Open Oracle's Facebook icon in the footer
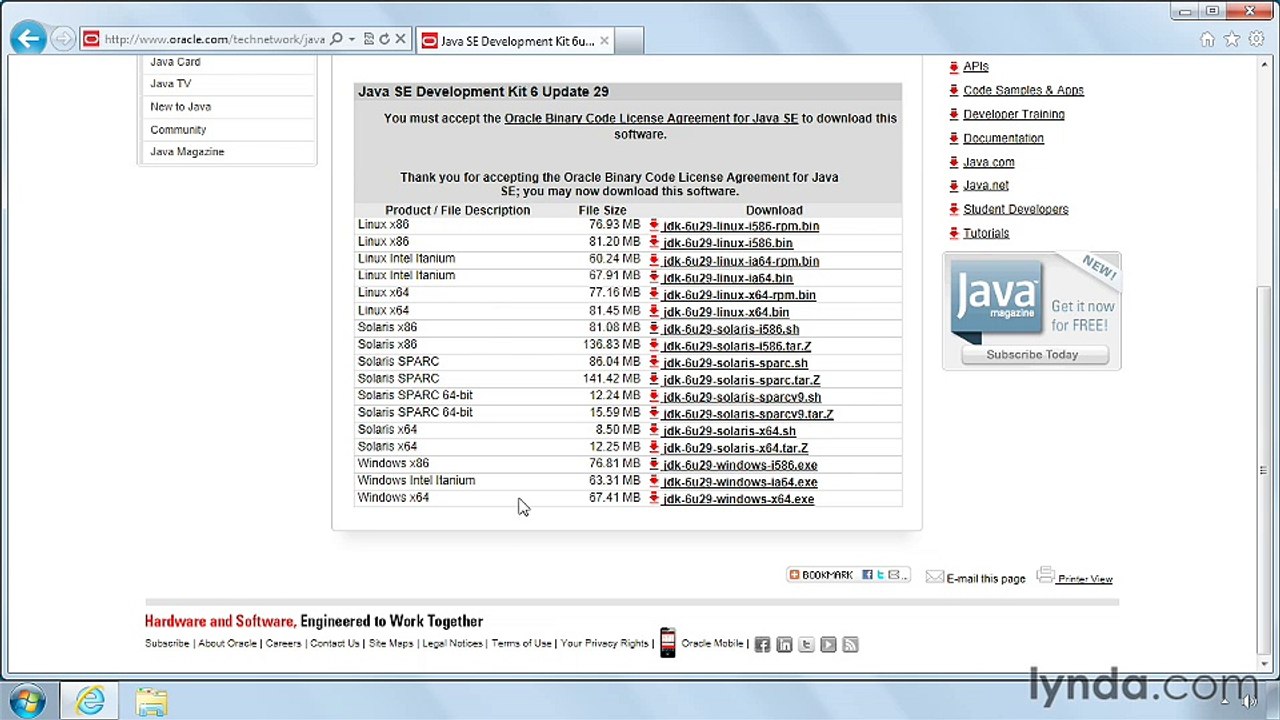The image size is (1280, 720). click(762, 645)
